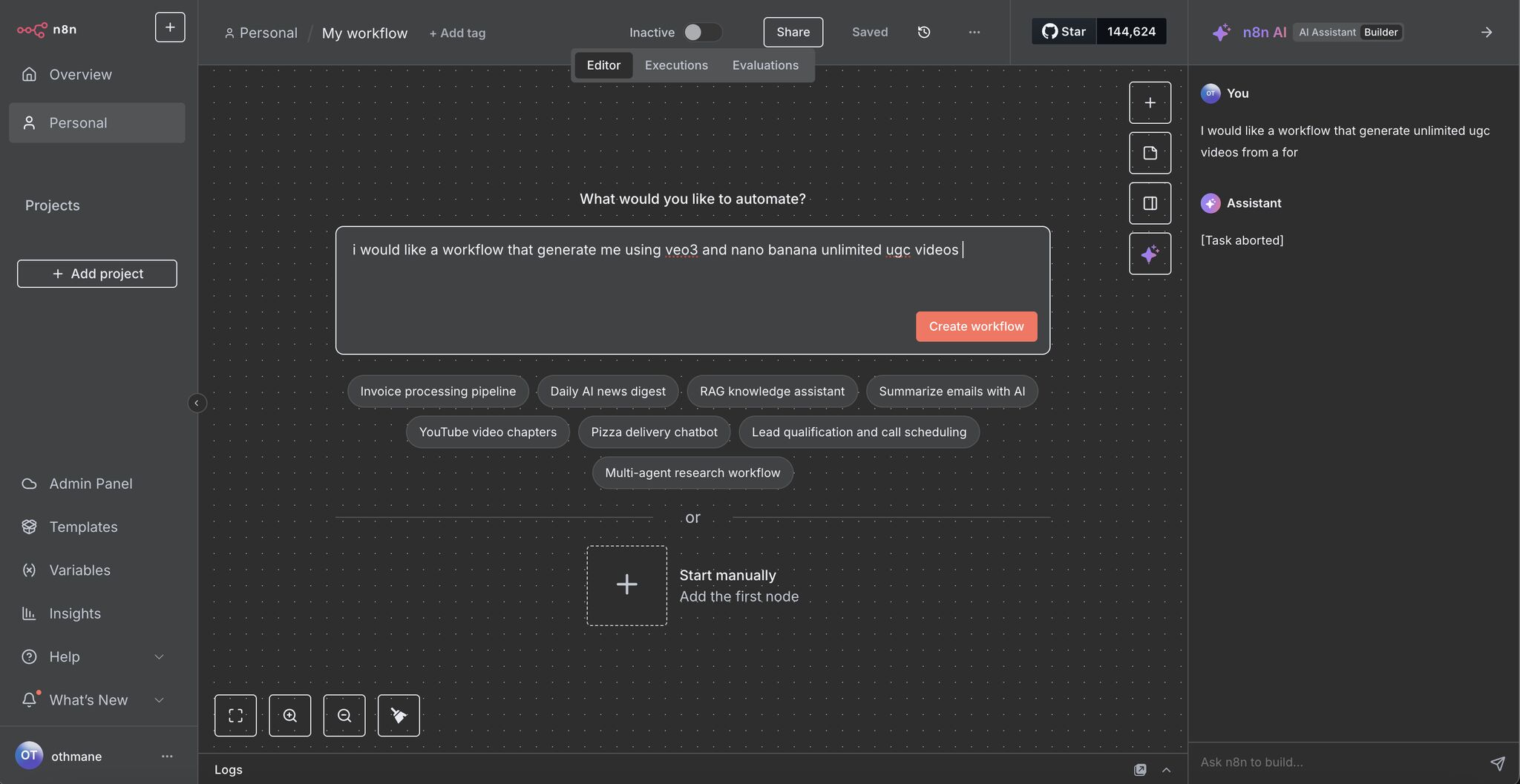Switch to Builder mode

point(1380,32)
